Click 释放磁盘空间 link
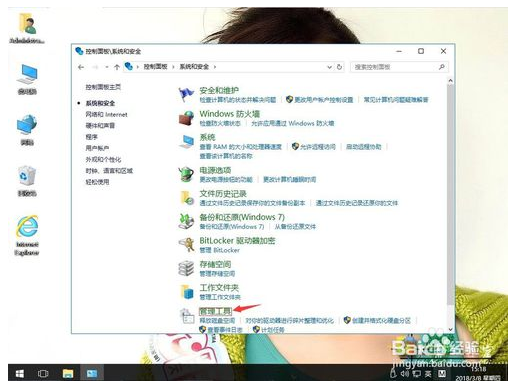 (x=217, y=321)
